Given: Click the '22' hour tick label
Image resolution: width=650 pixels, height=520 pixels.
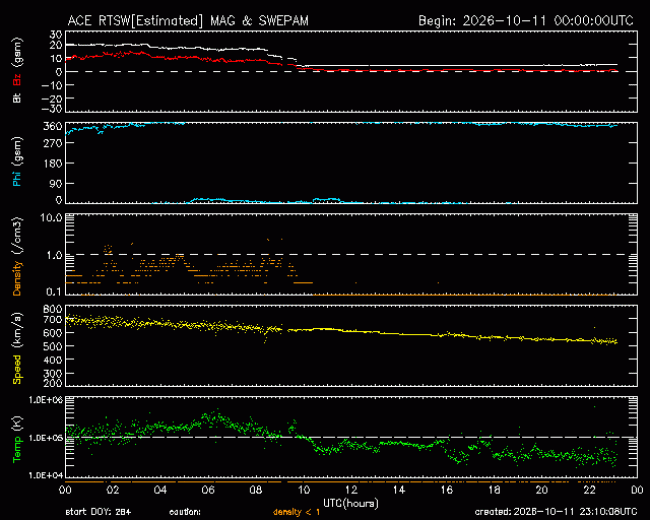Looking at the screenshot, I should click(589, 490).
